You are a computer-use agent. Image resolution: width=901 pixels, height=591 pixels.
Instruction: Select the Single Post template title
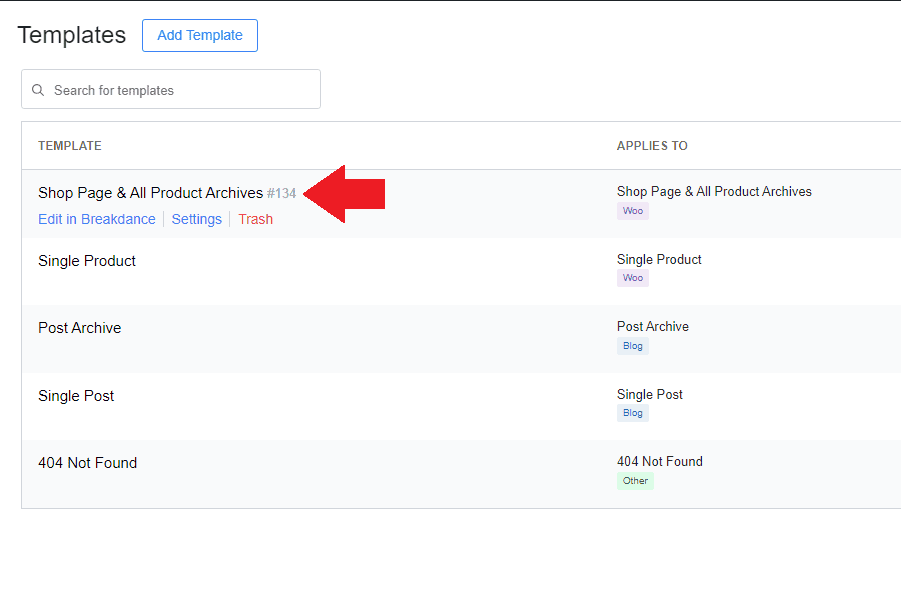click(76, 396)
